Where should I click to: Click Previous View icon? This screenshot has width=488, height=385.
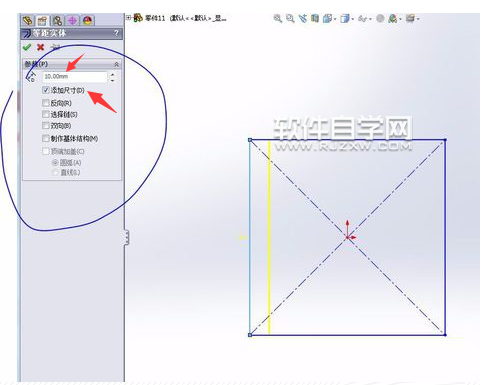click(x=303, y=18)
